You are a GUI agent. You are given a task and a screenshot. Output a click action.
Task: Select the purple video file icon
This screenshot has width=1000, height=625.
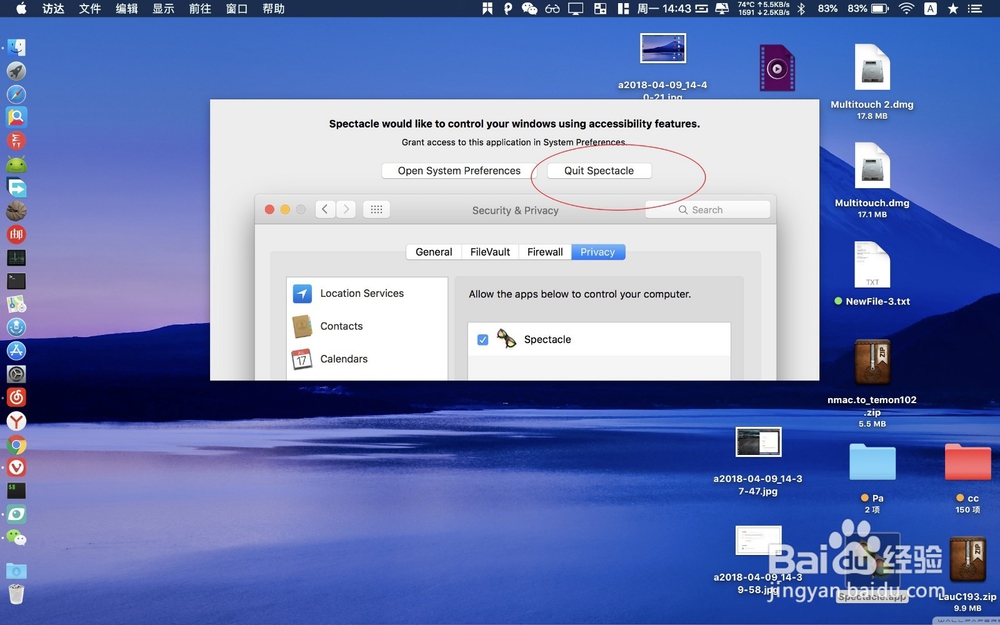pyautogui.click(x=777, y=68)
